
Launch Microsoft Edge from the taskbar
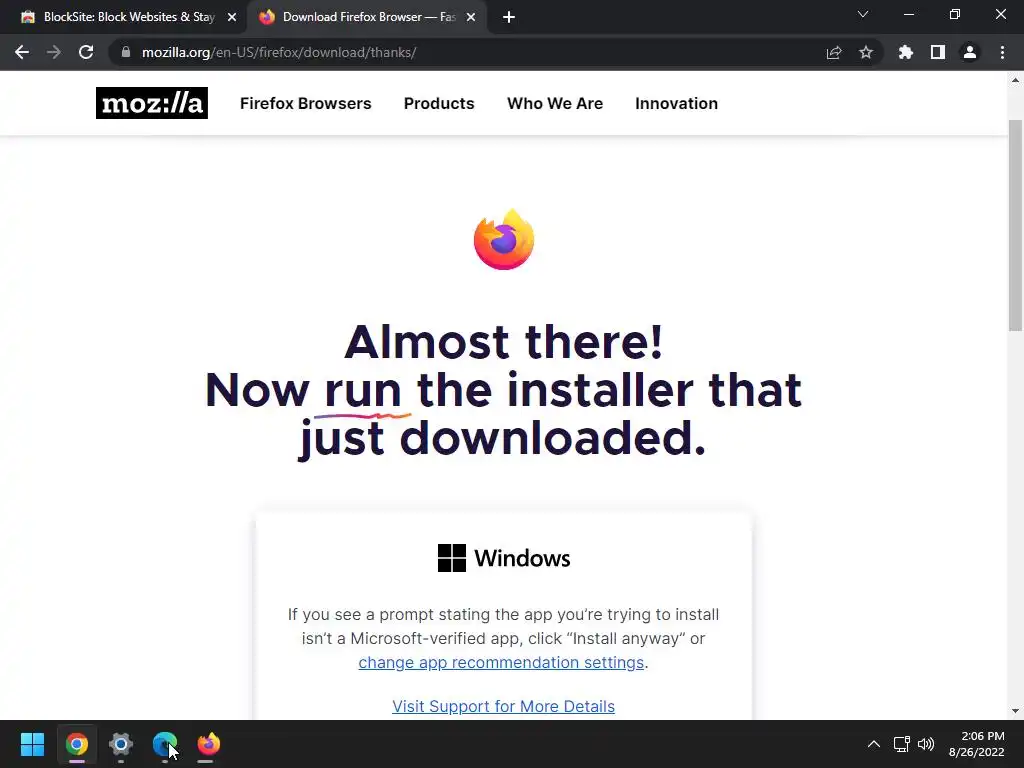click(165, 744)
